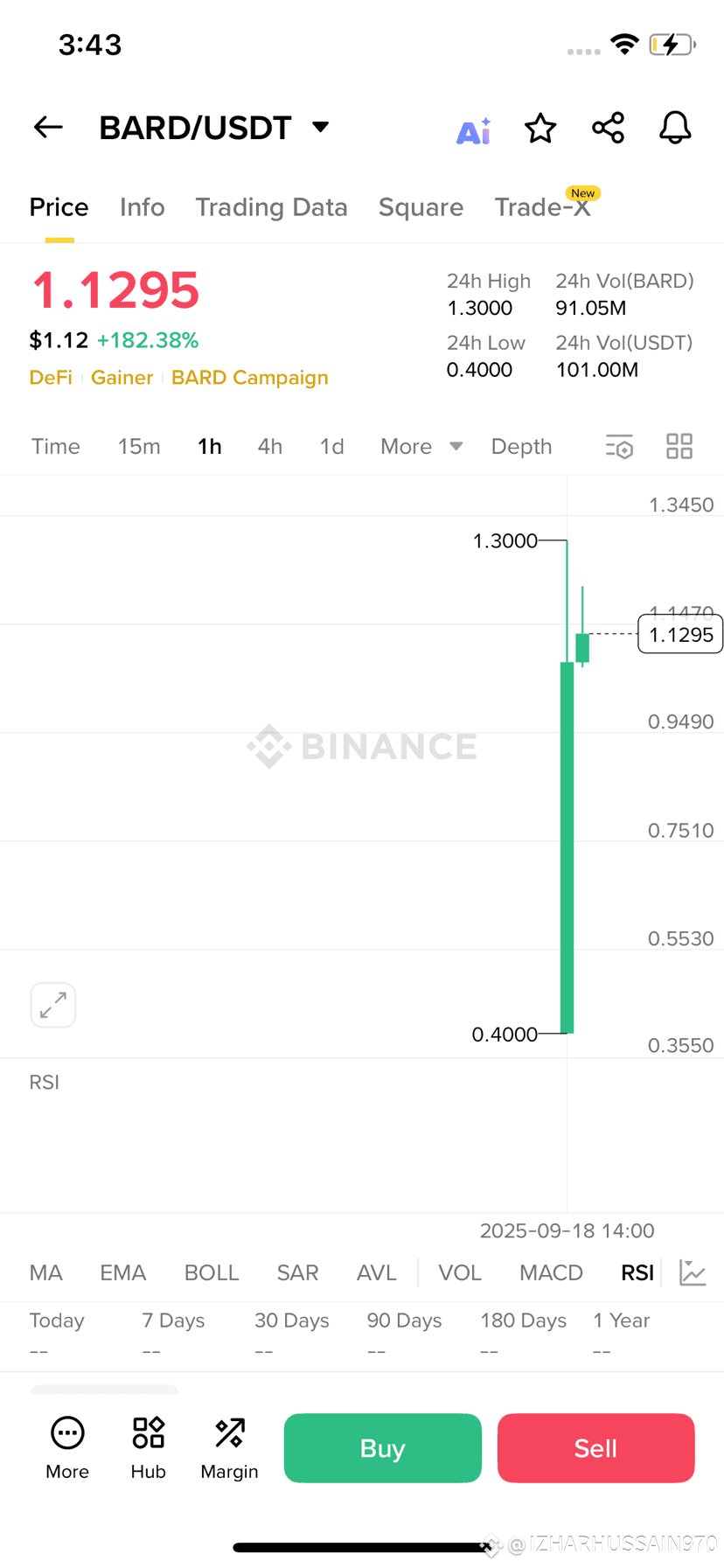This screenshot has width=724, height=1568.
Task: Open the BARD/USDT pair dropdown
Action: pos(321,128)
